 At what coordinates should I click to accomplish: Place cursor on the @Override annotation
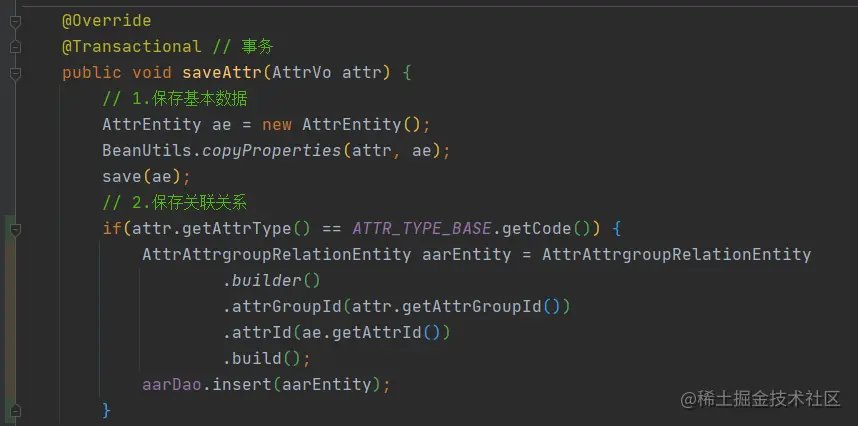coord(107,21)
